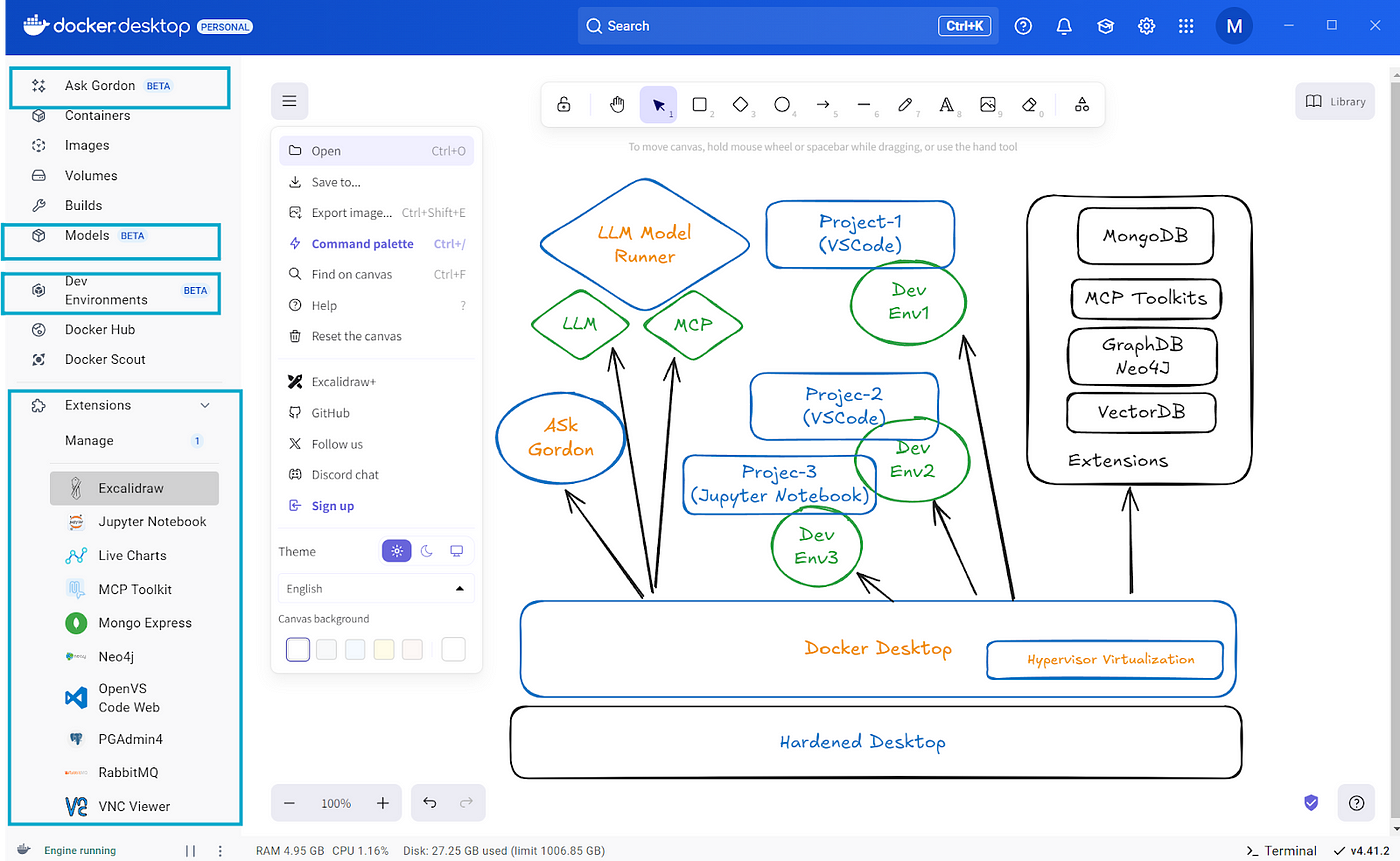Screen dimensions: 1400x861
Task: Select the pencil draw tool
Action: pyautogui.click(x=905, y=104)
